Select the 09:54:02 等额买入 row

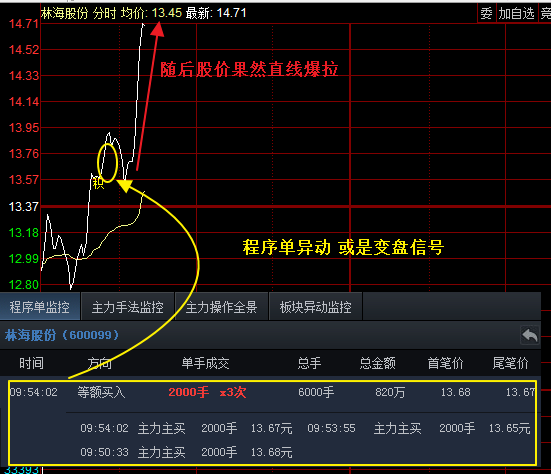click(x=272, y=392)
